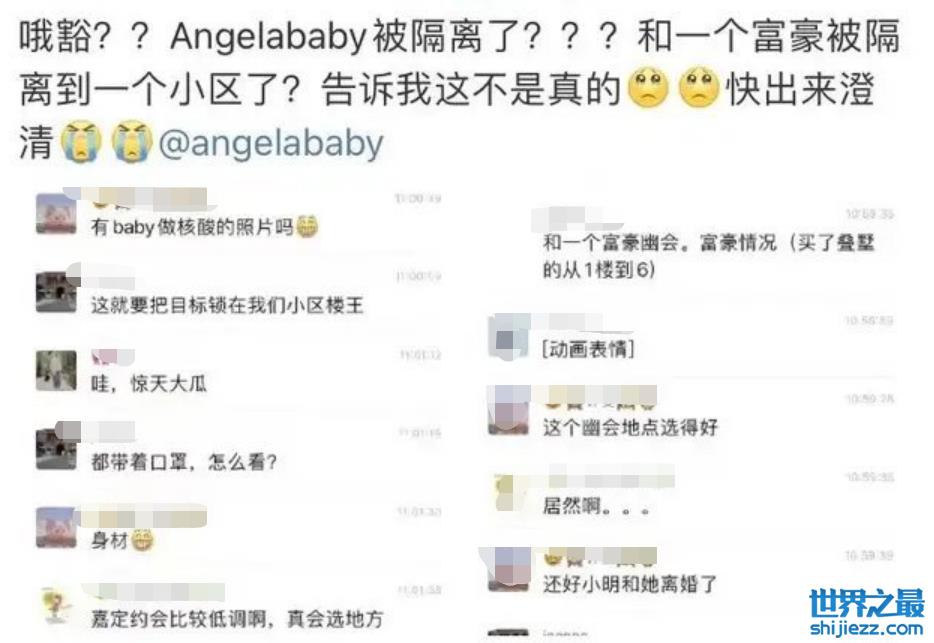Open avatar beside 'baby做核酸的照片吗' message
Image resolution: width=934 pixels, height=643 pixels.
pos(56,214)
